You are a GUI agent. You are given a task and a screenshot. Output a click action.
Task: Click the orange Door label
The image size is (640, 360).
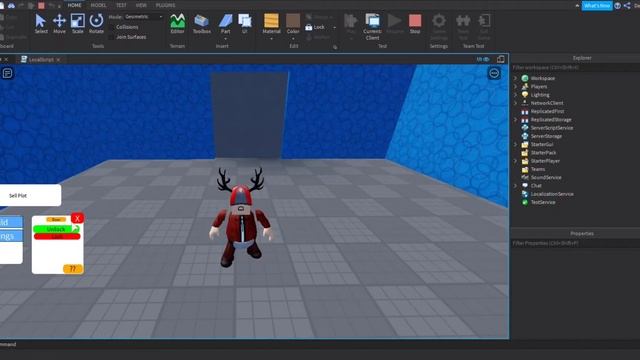56,220
